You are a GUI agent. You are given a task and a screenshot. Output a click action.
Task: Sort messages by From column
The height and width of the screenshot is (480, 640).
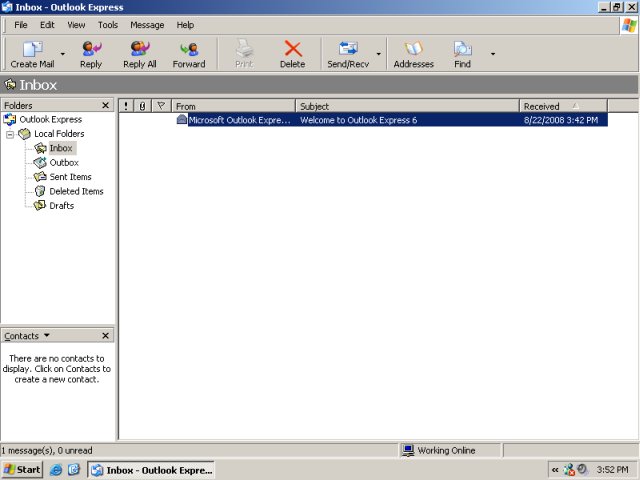[233, 106]
